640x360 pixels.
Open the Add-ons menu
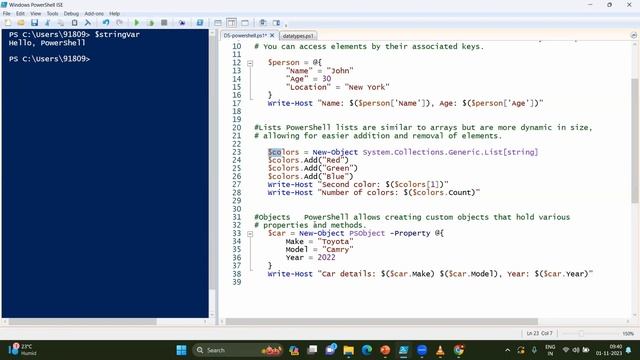tap(94, 13)
